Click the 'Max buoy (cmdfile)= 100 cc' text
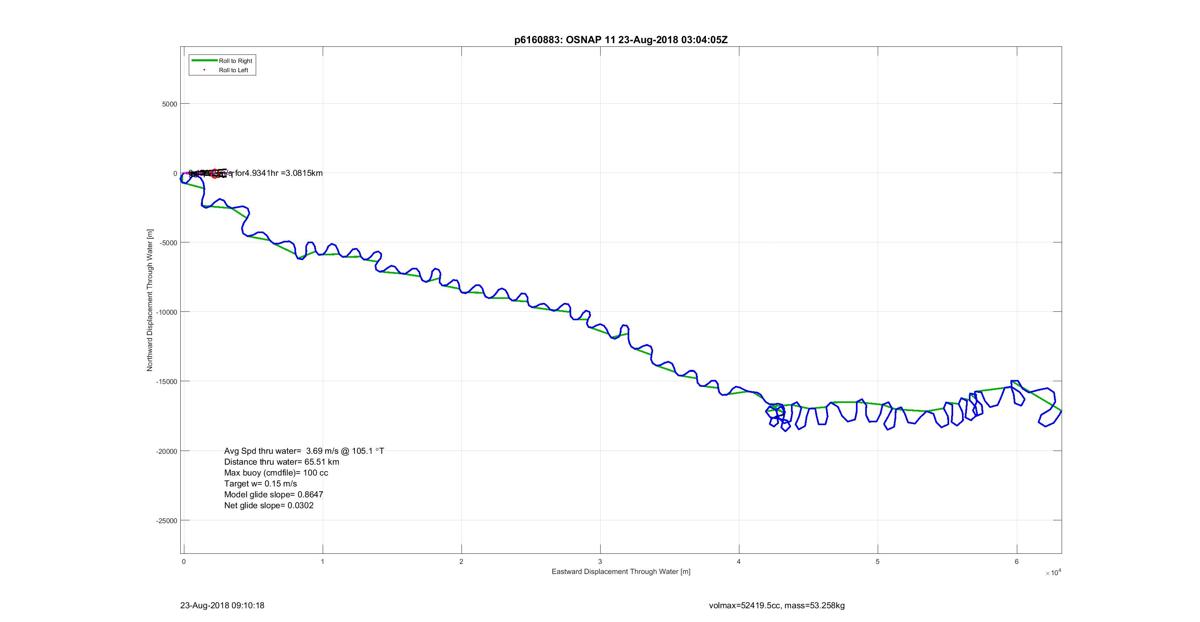Screen dimensions: 1200x622 (x=276, y=473)
